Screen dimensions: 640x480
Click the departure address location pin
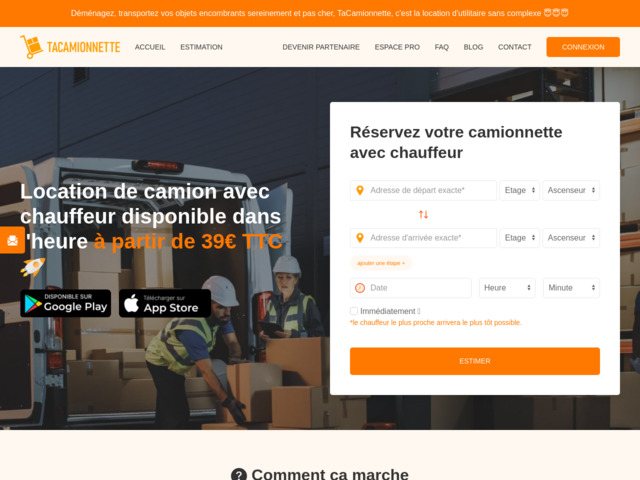tap(360, 190)
